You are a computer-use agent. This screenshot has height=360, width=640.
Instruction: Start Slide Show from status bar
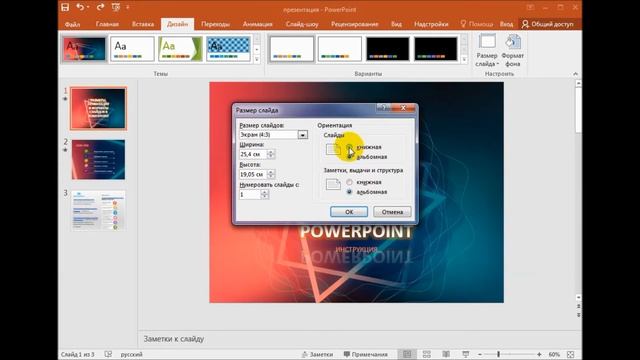(x=466, y=354)
